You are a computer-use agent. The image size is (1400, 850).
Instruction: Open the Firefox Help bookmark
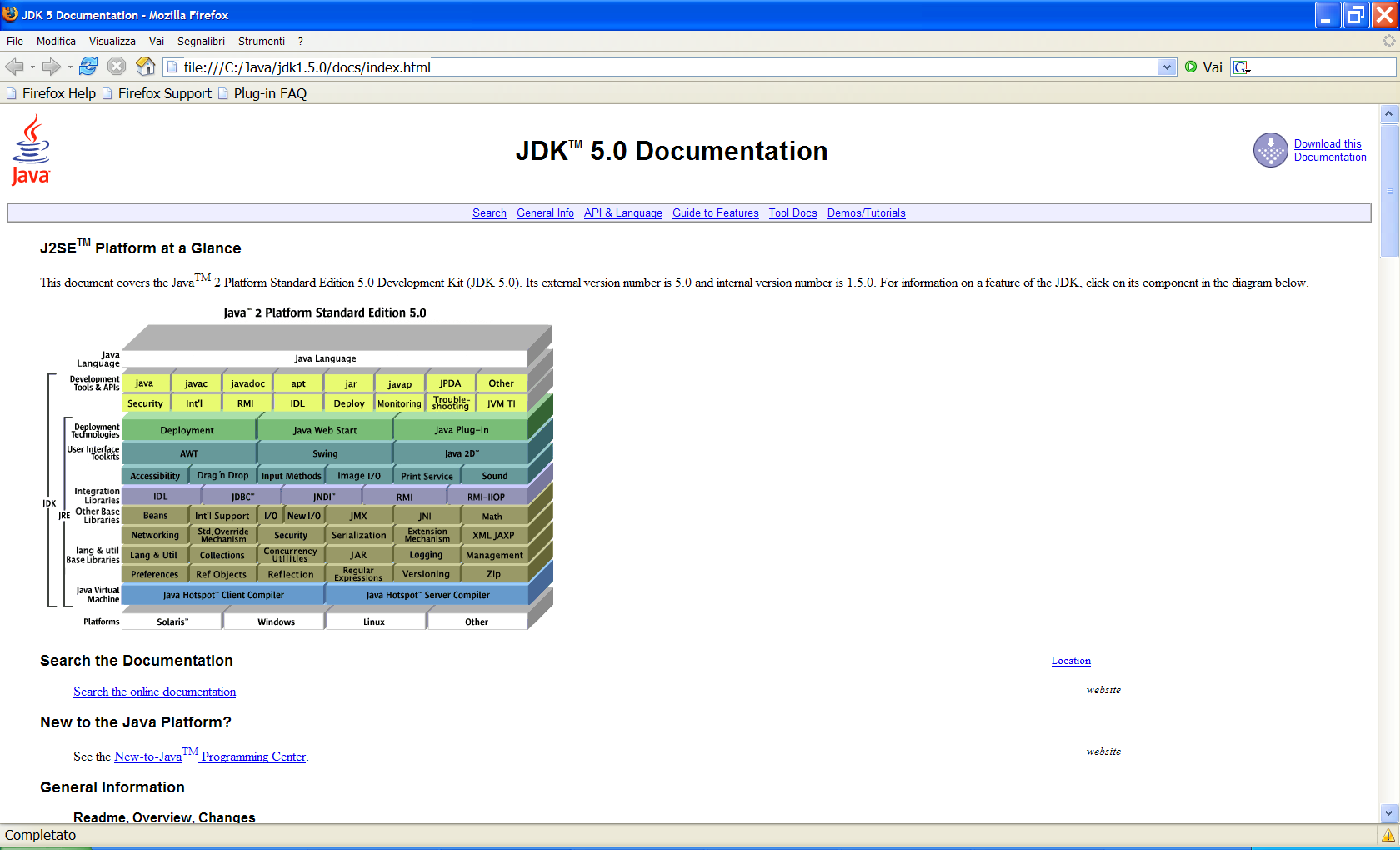(51, 93)
